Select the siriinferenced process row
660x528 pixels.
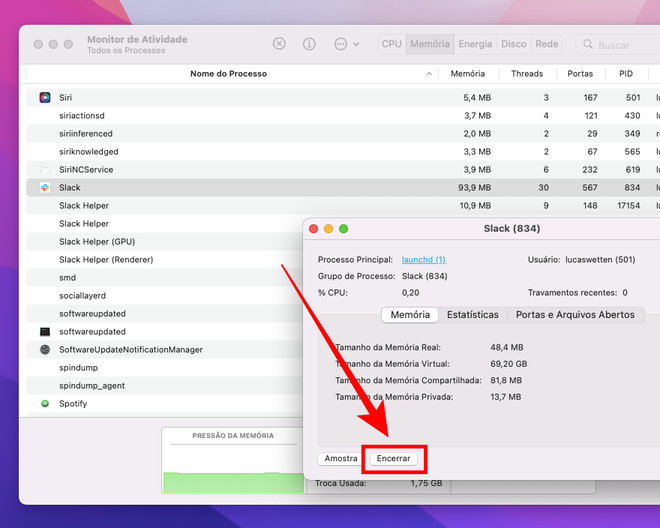click(x=343, y=133)
